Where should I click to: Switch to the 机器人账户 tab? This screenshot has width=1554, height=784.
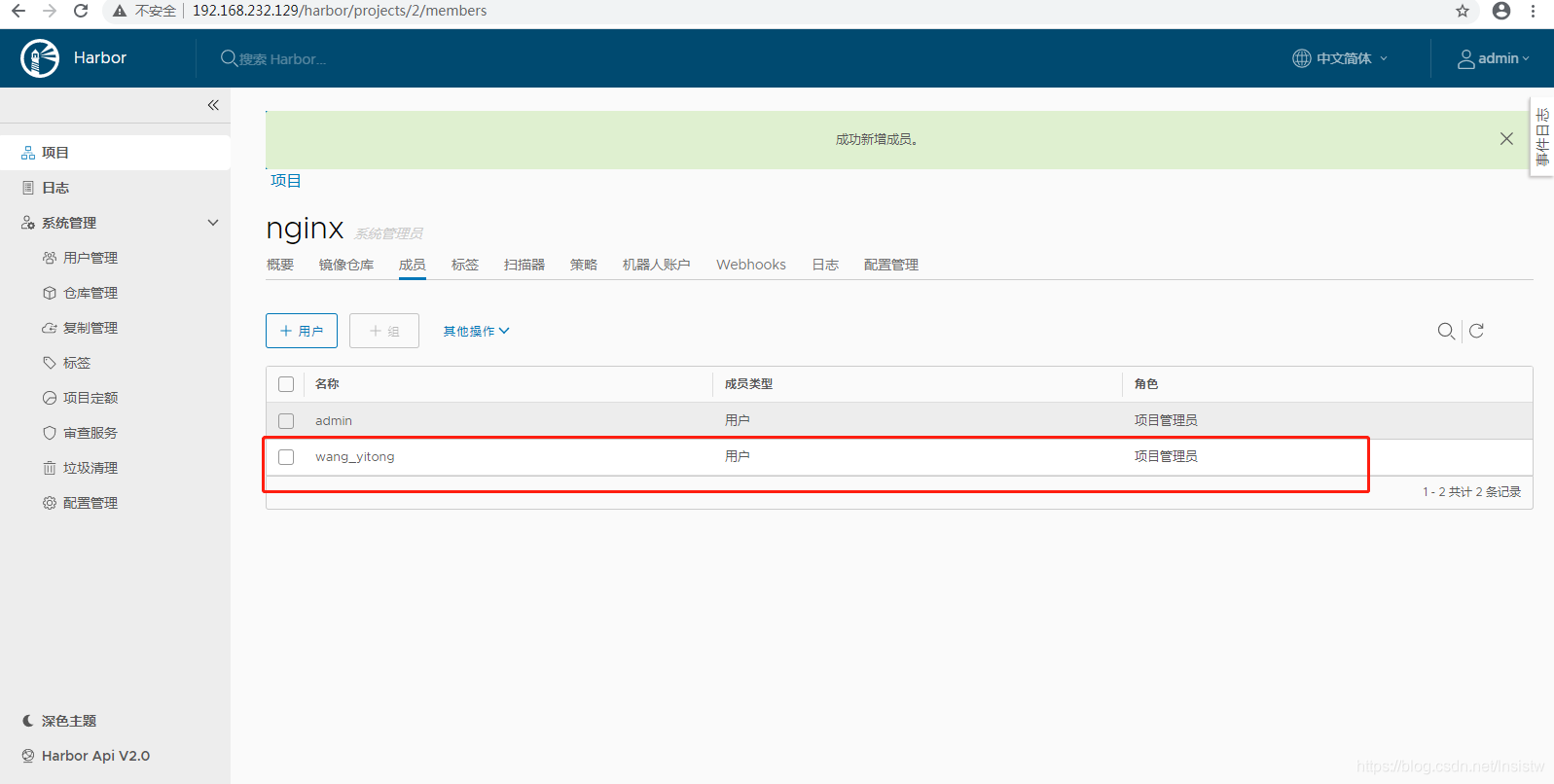pyautogui.click(x=657, y=265)
